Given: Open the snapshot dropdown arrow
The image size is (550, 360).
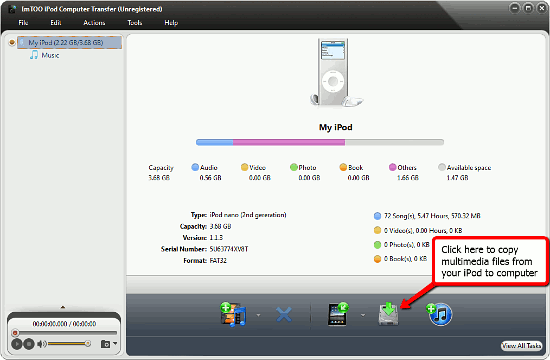Looking at the screenshot, I should 115,344.
